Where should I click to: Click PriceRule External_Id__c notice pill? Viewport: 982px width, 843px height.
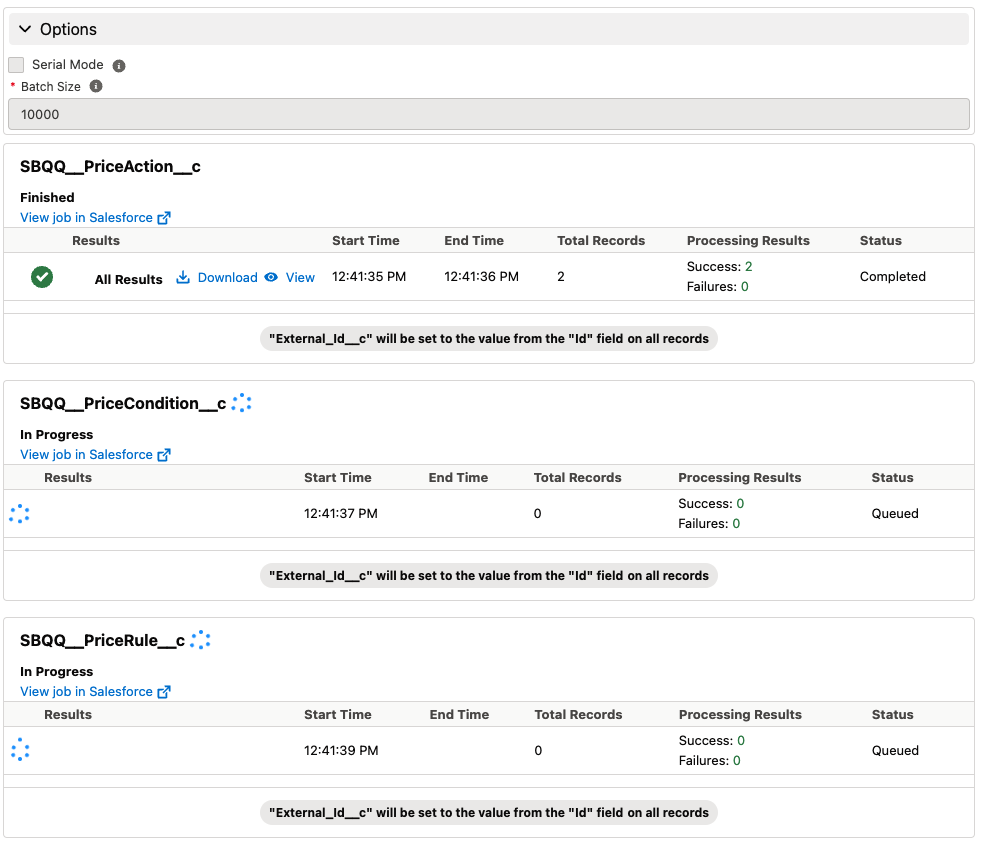click(488, 812)
